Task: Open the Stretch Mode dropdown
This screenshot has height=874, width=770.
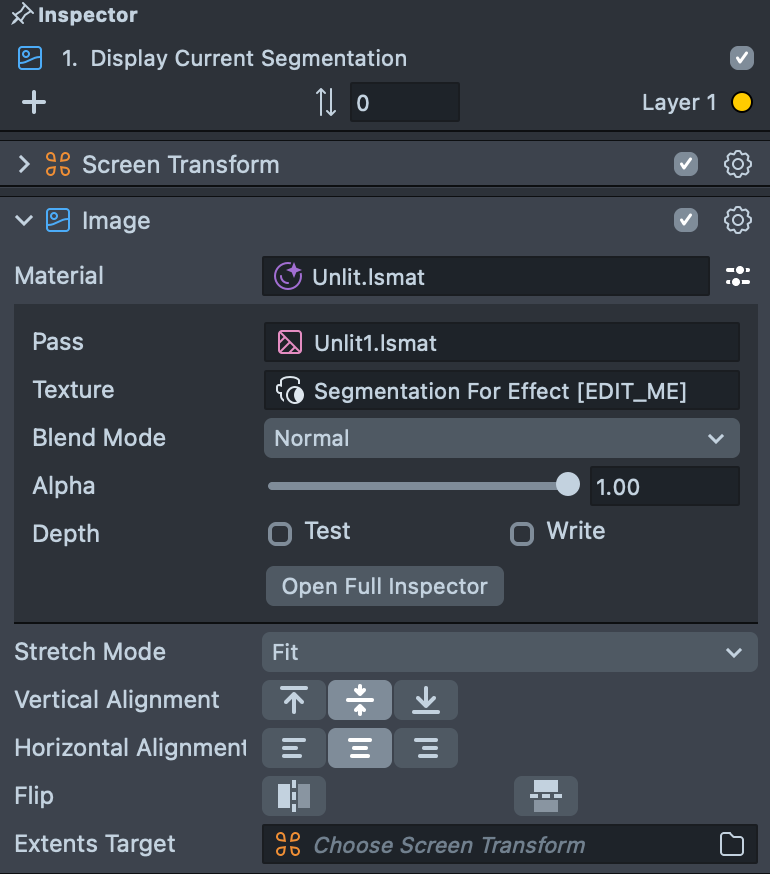Action: click(x=509, y=652)
